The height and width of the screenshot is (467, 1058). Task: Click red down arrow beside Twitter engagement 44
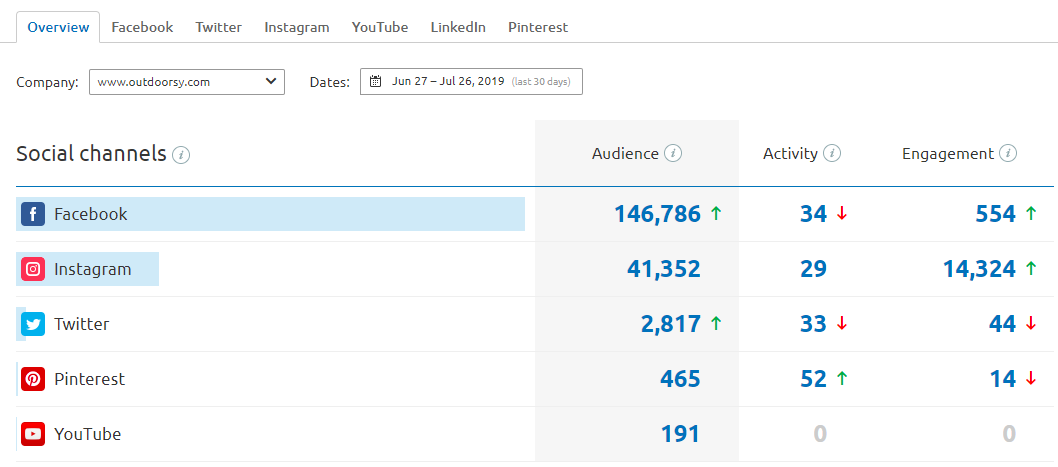point(1030,324)
